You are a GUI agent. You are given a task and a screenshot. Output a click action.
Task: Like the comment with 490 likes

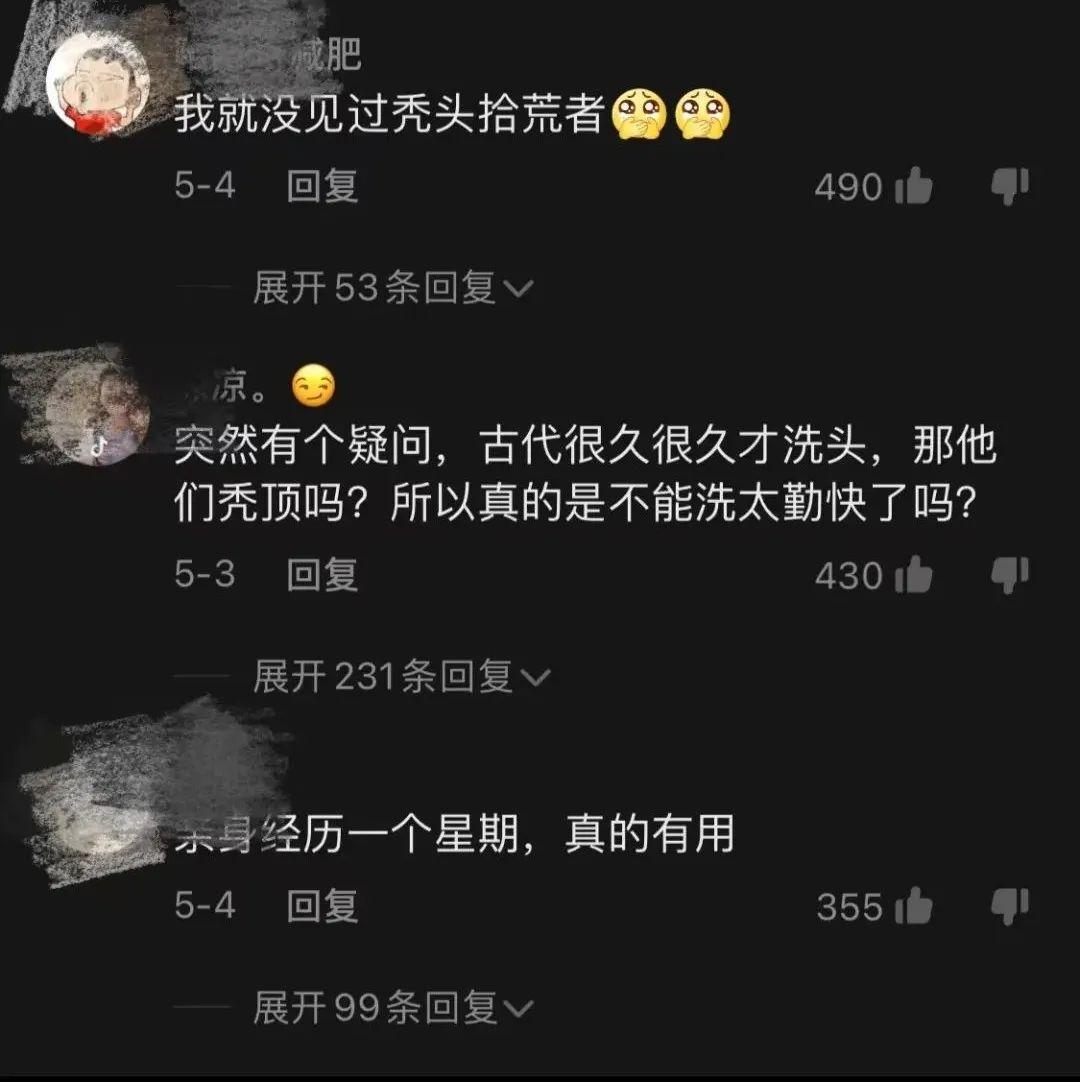click(x=914, y=186)
